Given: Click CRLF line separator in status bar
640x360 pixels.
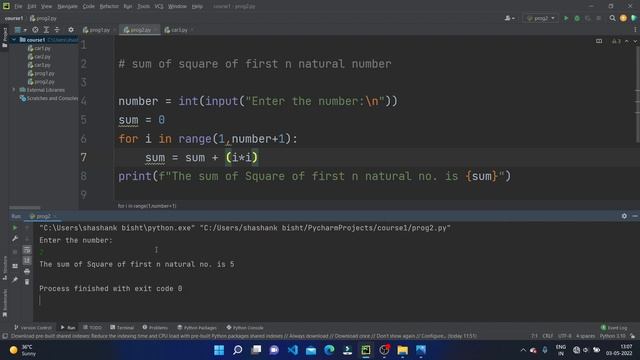Looking at the screenshot, I should (x=547, y=336).
